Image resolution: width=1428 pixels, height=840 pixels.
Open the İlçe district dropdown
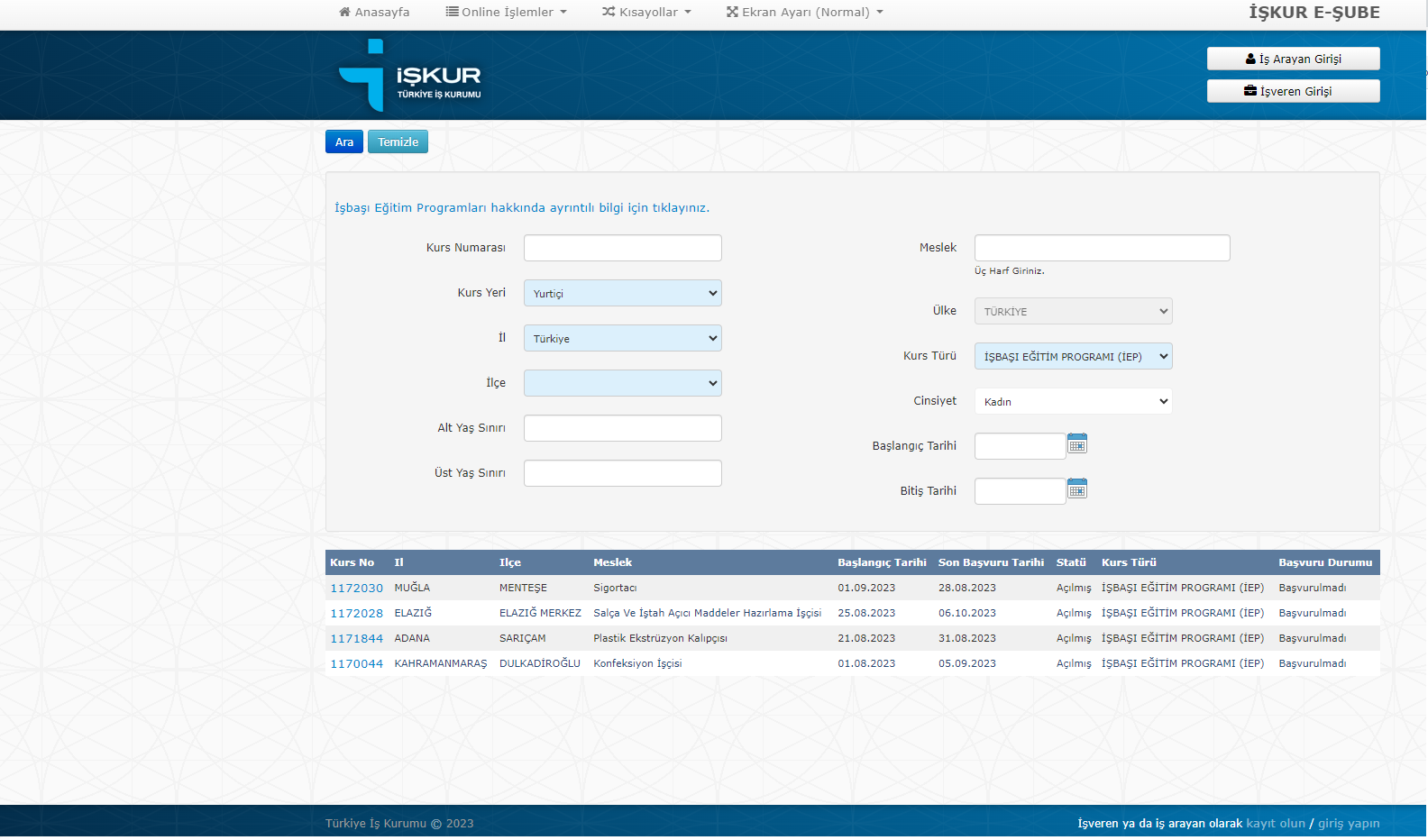[x=622, y=383]
